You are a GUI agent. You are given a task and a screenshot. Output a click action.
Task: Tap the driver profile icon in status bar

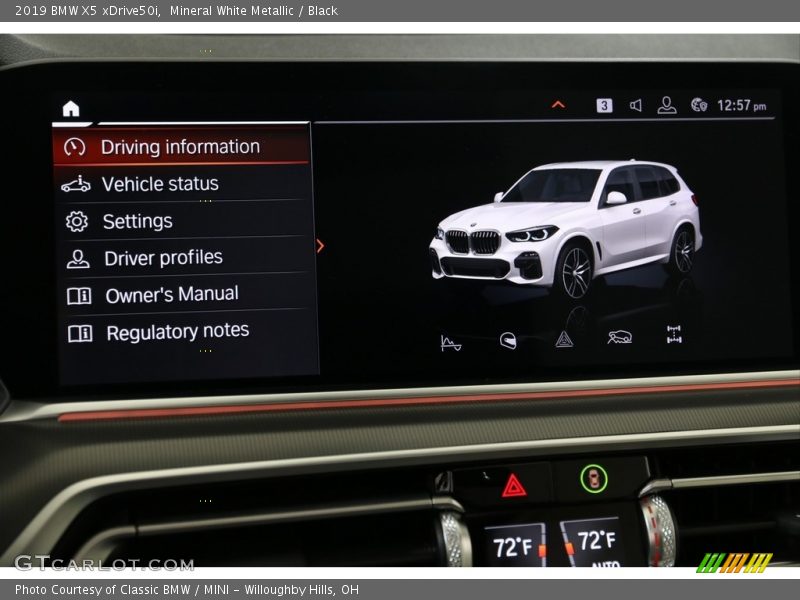tap(667, 105)
